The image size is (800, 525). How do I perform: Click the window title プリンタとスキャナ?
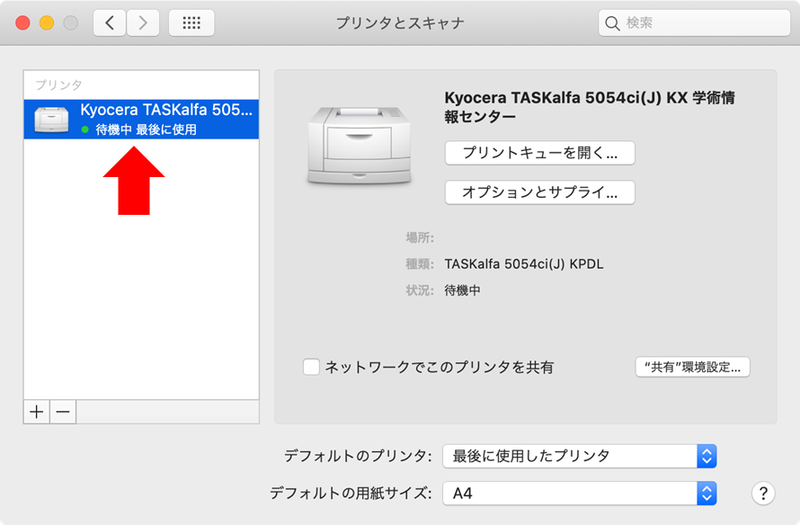pyautogui.click(x=400, y=23)
